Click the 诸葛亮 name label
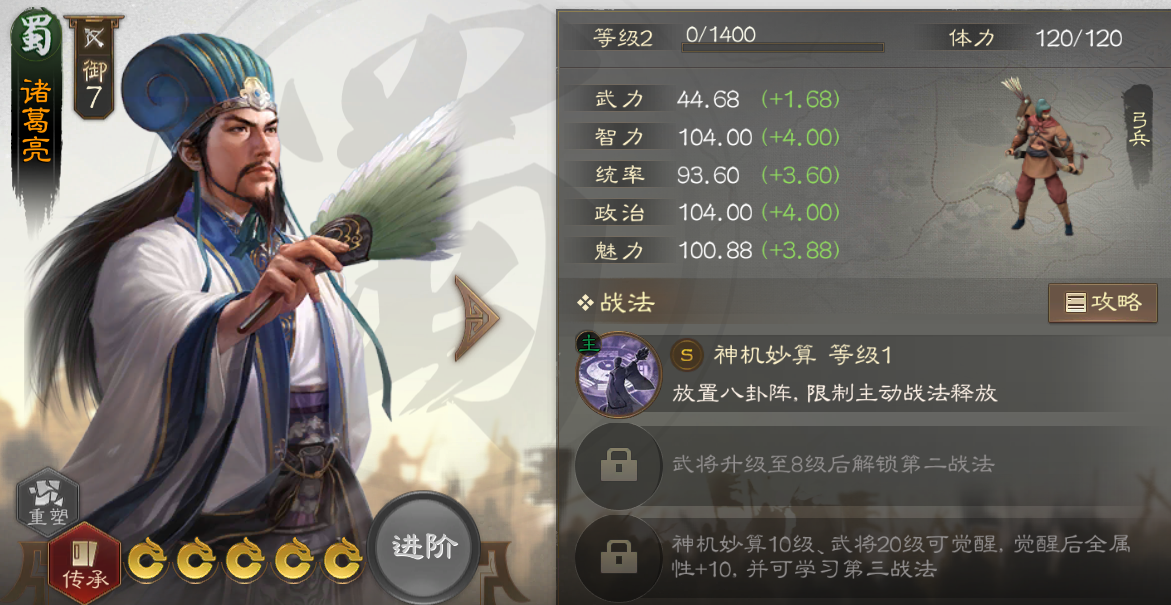Image resolution: width=1171 pixels, height=605 pixels. click(36, 121)
